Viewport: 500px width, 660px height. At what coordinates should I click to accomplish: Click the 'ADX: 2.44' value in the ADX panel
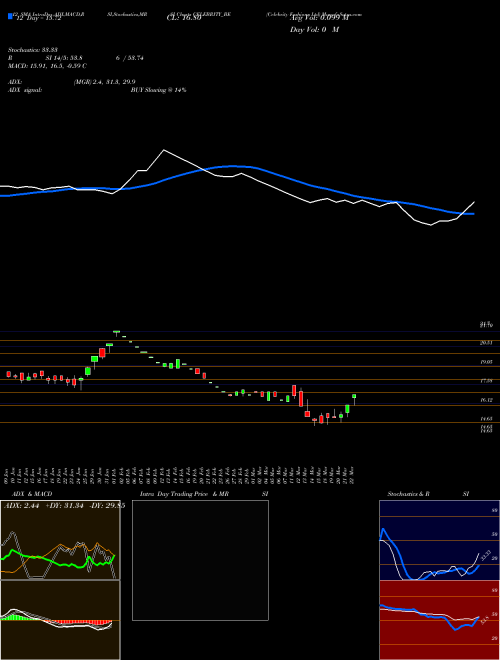(21, 506)
